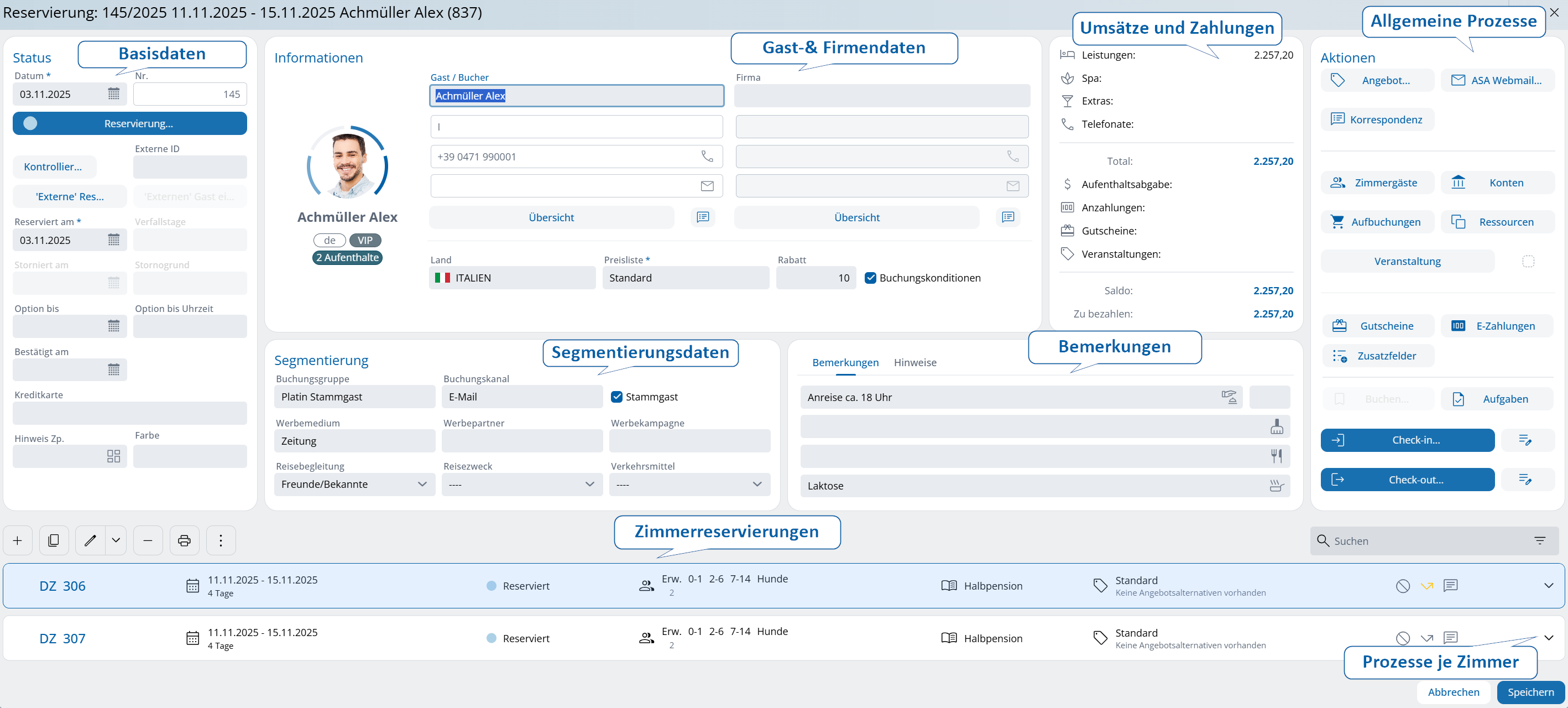Click the Speichern button
Image resolution: width=1568 pixels, height=708 pixels.
point(1530,691)
